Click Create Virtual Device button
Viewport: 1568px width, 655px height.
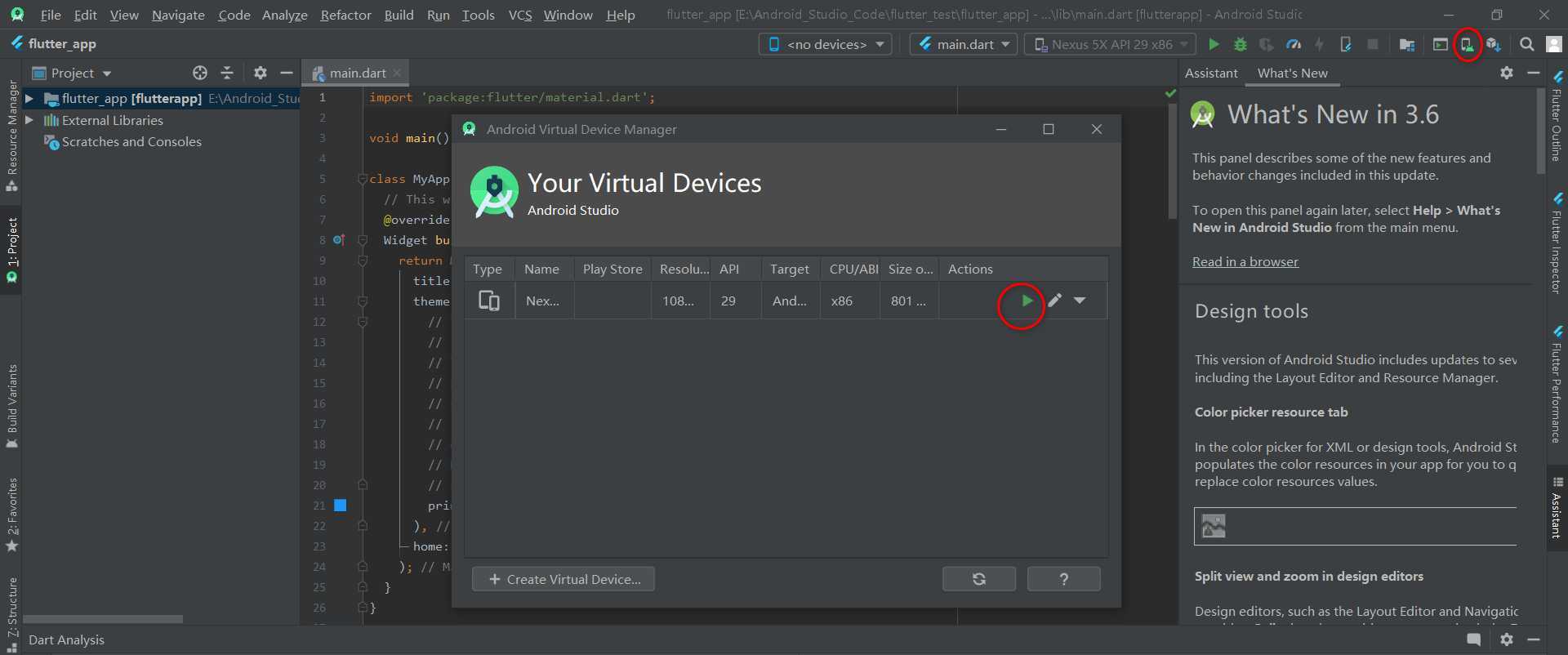[563, 579]
